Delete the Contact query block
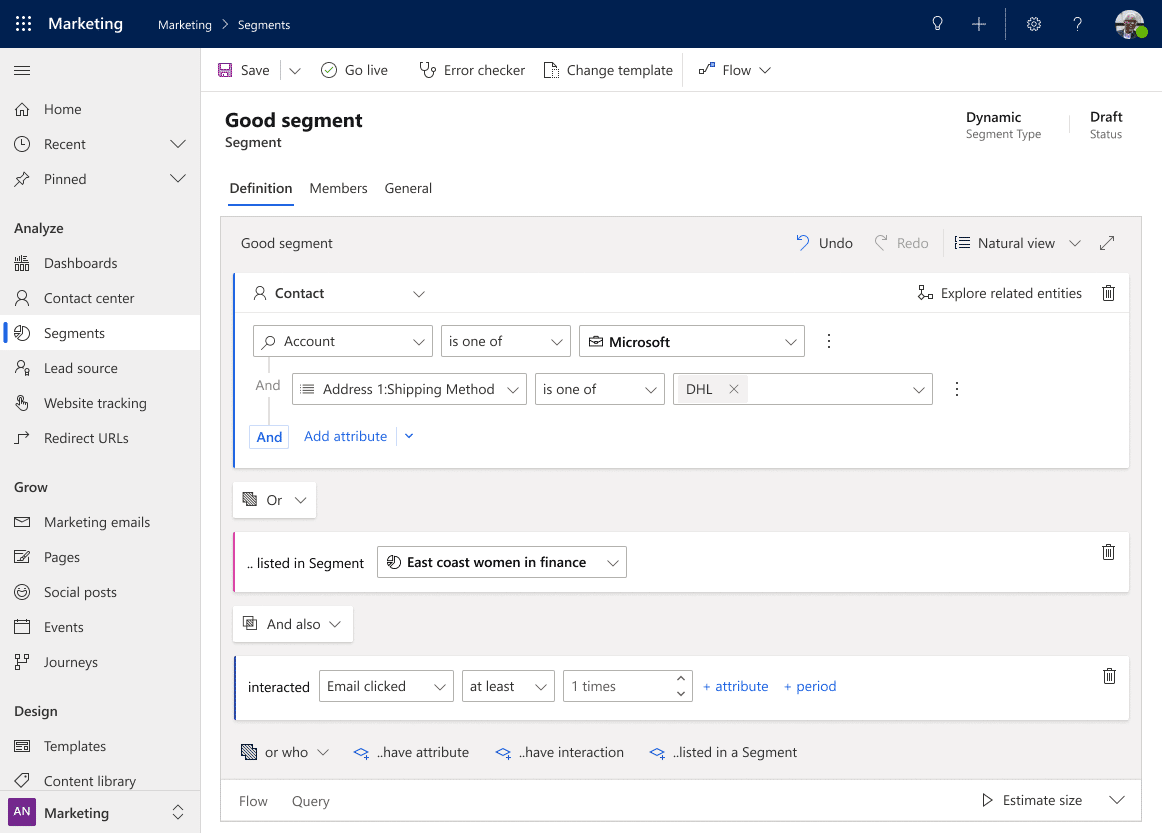 [x=1108, y=293]
